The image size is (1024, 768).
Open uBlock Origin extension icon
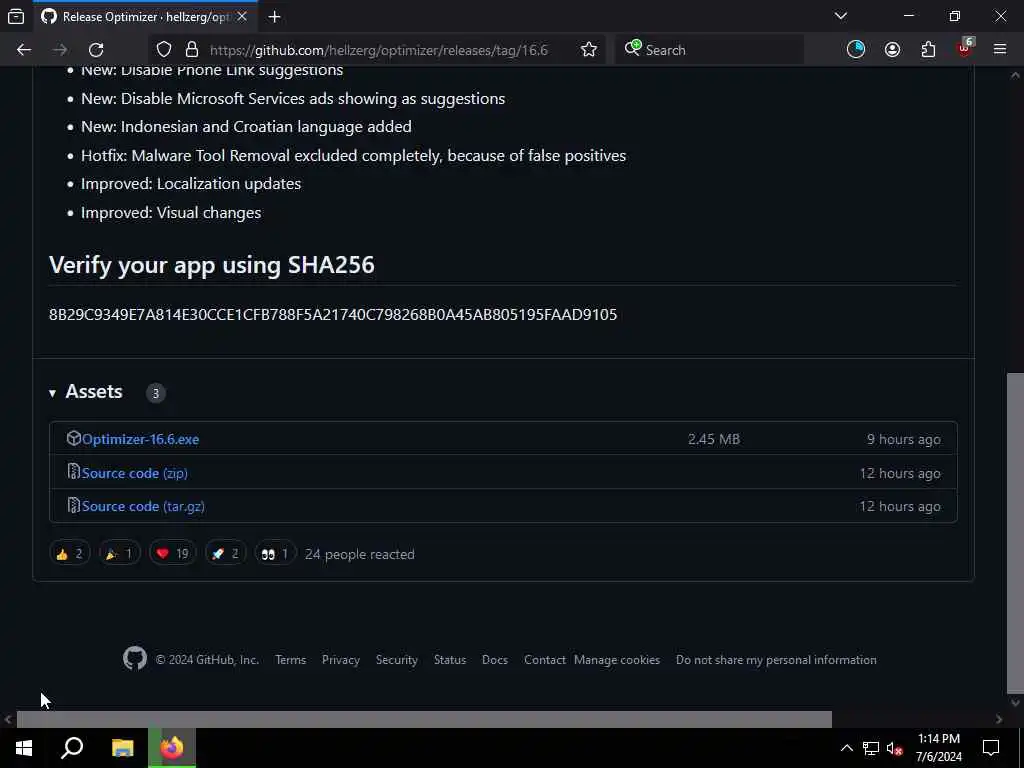coord(965,50)
